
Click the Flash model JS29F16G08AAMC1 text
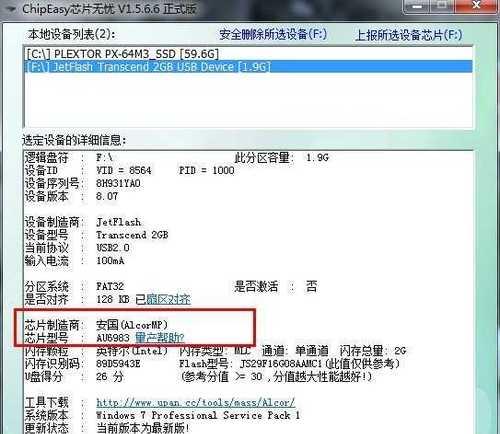[281, 363]
